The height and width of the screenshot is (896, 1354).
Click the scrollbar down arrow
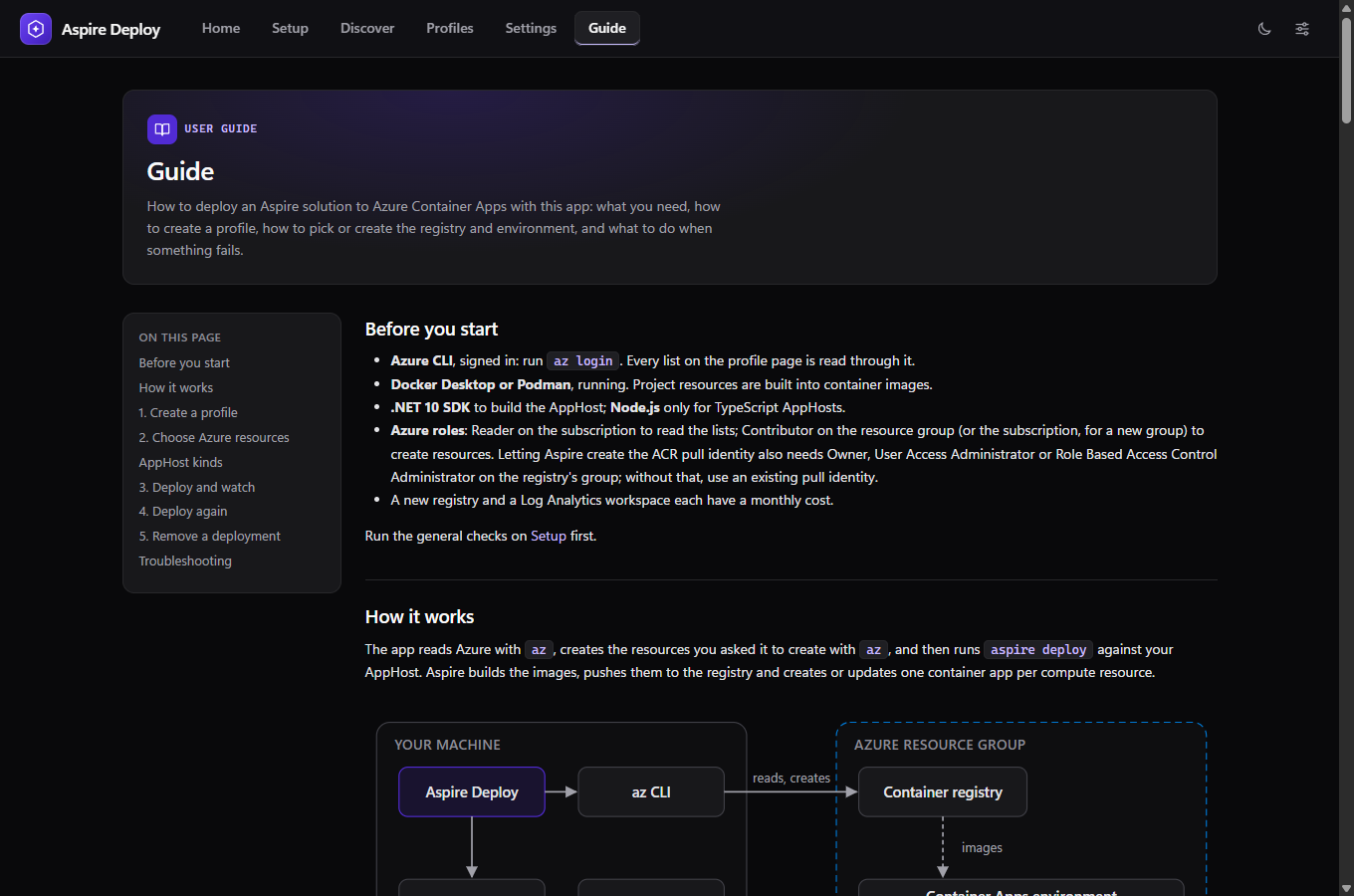click(1346, 888)
